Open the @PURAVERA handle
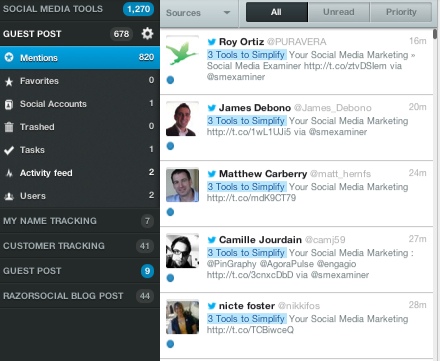Screen dimensions: 440x361 coord(297,42)
